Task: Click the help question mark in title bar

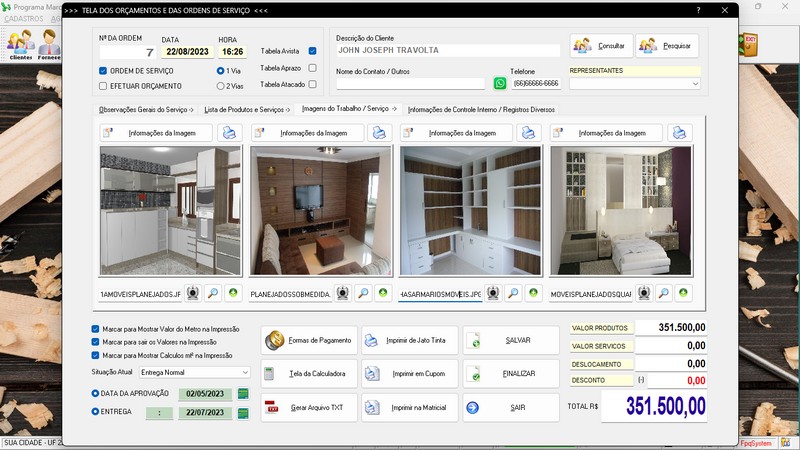Action: (698, 10)
